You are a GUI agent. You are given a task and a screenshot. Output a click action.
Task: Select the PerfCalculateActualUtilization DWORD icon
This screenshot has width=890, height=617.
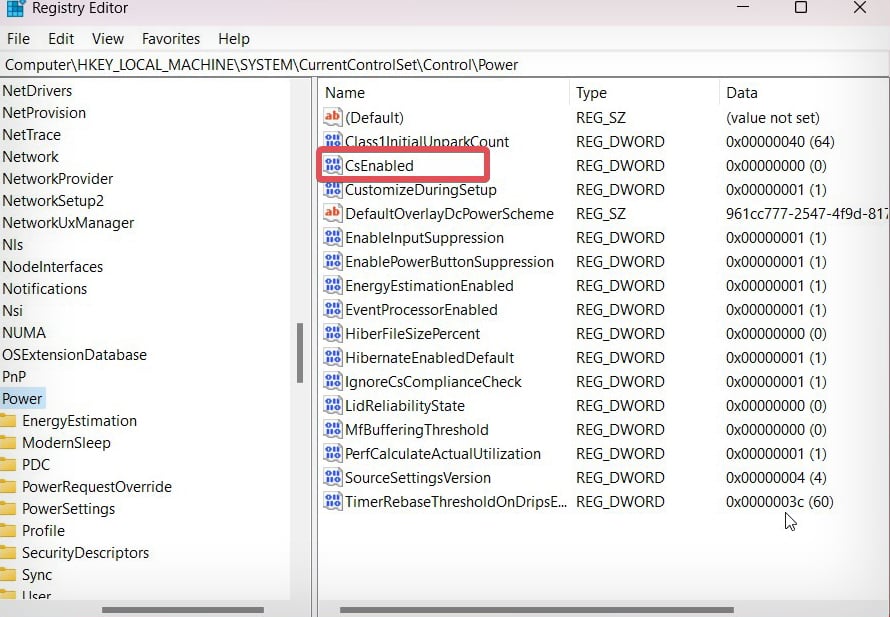[333, 453]
